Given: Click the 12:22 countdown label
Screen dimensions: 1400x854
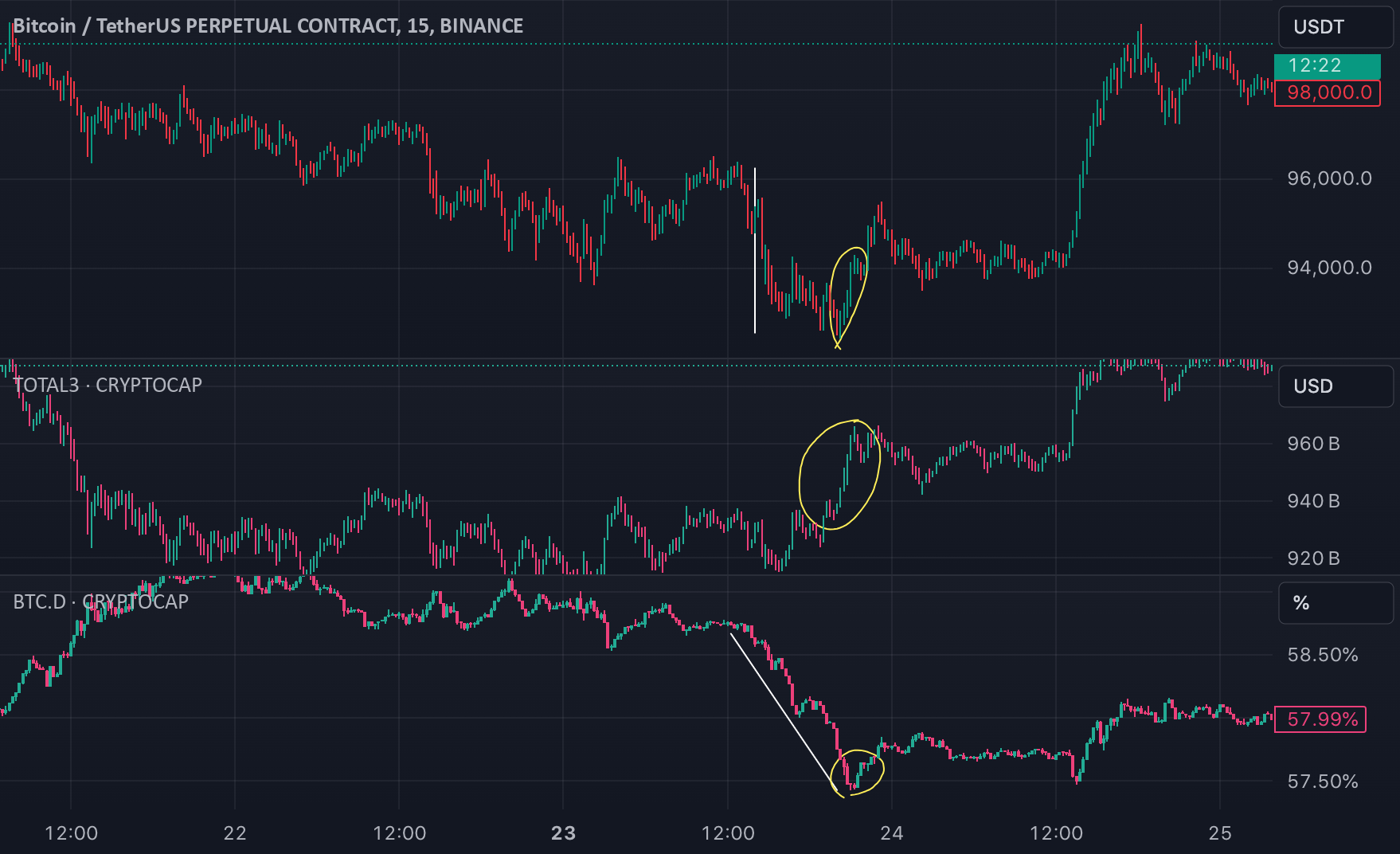Looking at the screenshot, I should [x=1328, y=66].
